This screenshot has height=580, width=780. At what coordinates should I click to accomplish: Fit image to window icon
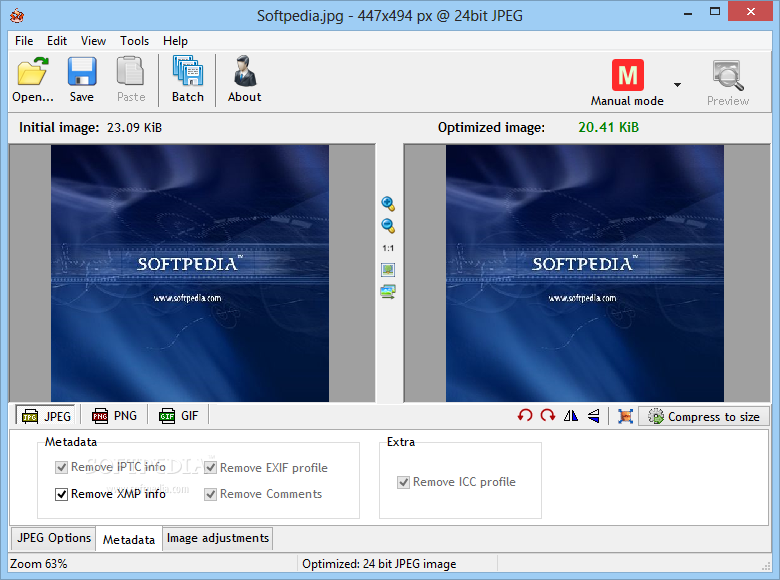coord(388,270)
